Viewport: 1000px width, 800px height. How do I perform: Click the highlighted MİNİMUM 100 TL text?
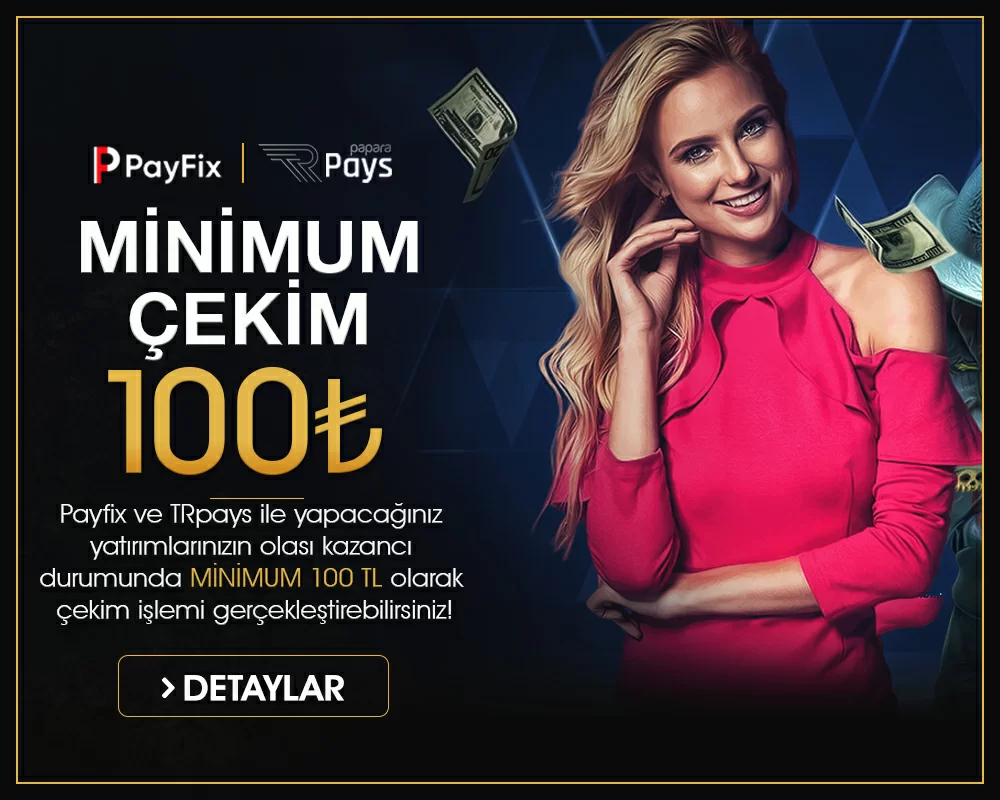coord(286,579)
